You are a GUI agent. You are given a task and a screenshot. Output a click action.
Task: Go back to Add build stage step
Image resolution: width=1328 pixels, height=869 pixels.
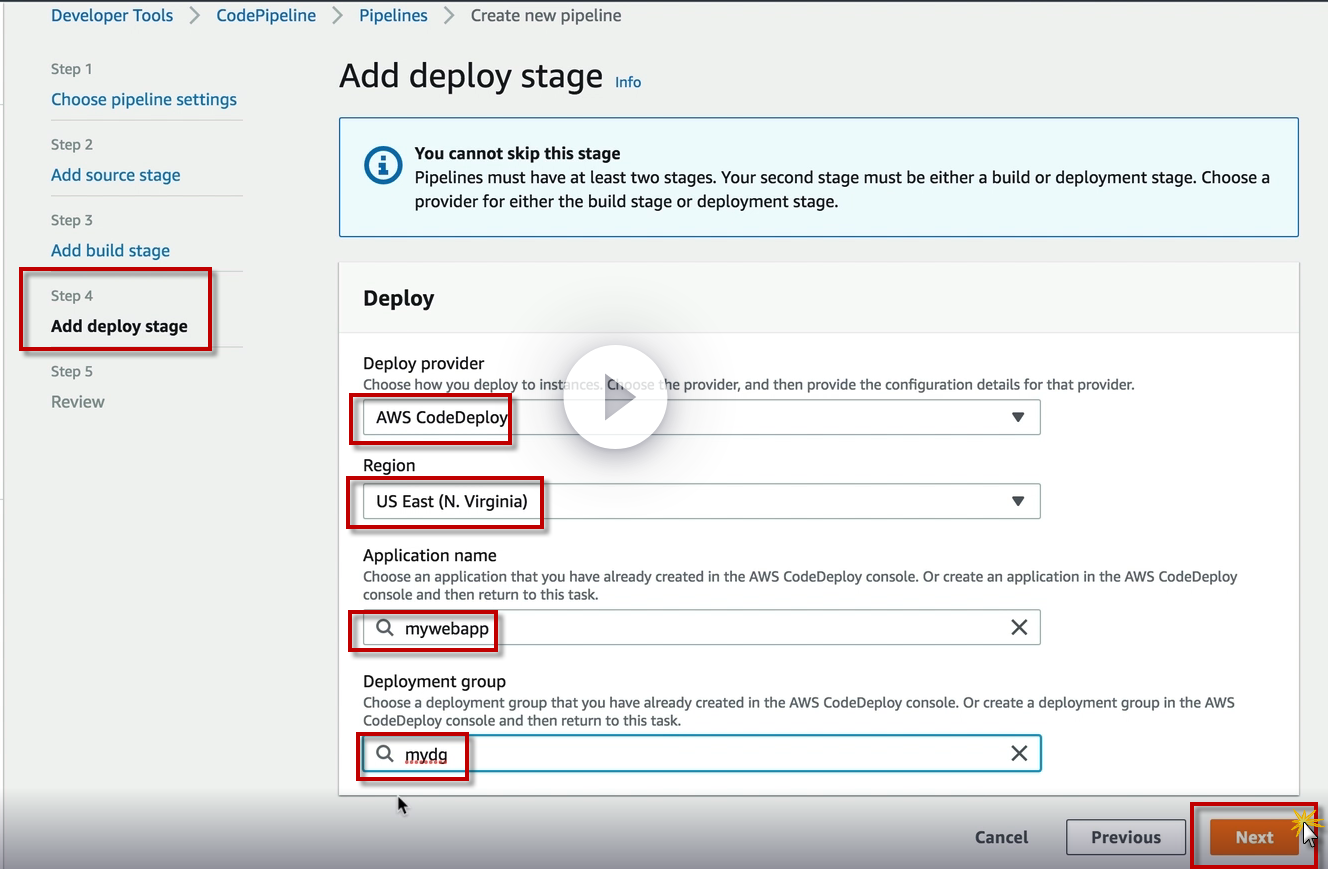(x=110, y=251)
